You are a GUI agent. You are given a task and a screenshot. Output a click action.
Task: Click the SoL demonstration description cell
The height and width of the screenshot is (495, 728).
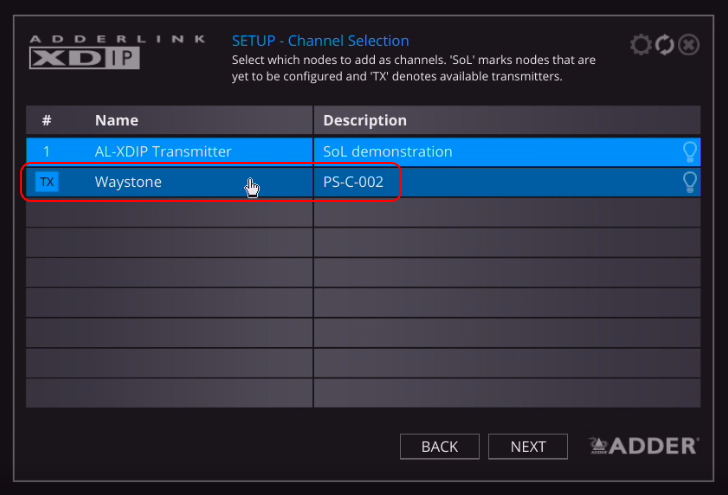(388, 152)
